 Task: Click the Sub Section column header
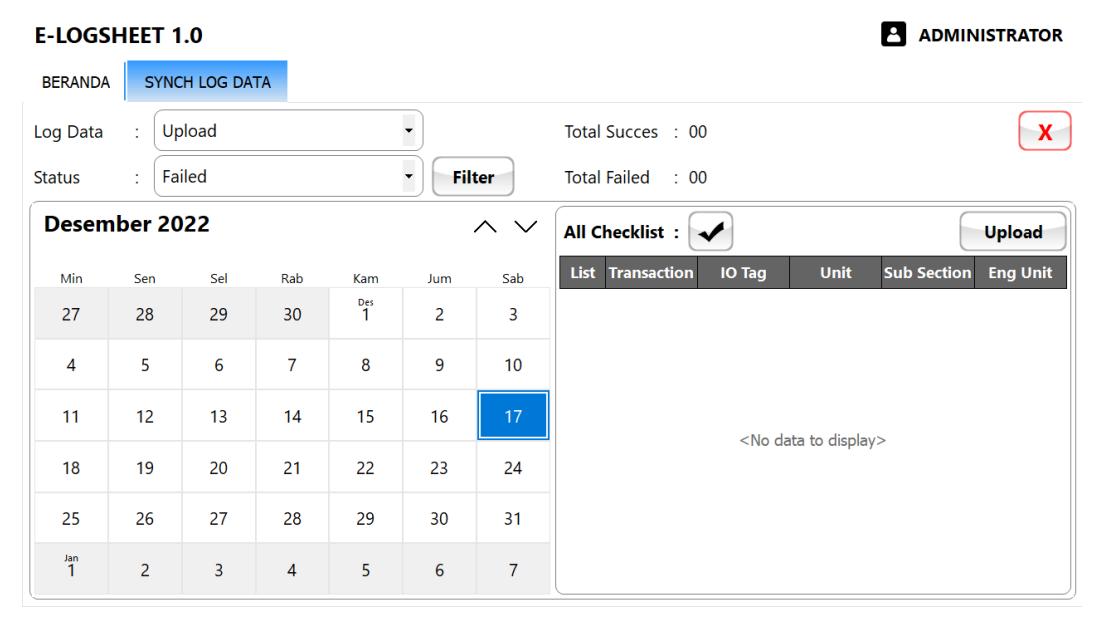click(927, 272)
